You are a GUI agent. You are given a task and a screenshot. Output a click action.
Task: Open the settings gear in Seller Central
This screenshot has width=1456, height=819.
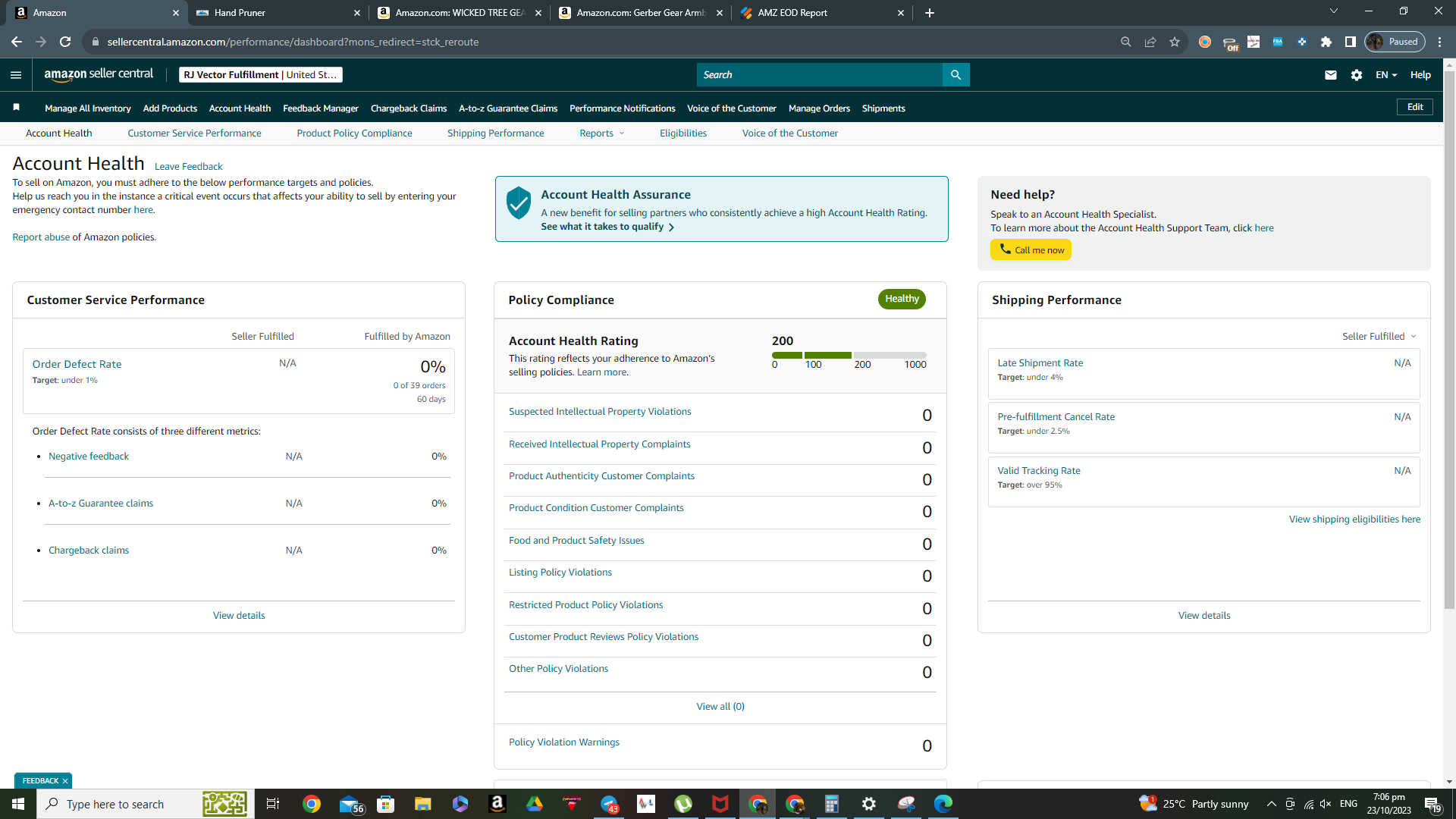coord(1357,74)
